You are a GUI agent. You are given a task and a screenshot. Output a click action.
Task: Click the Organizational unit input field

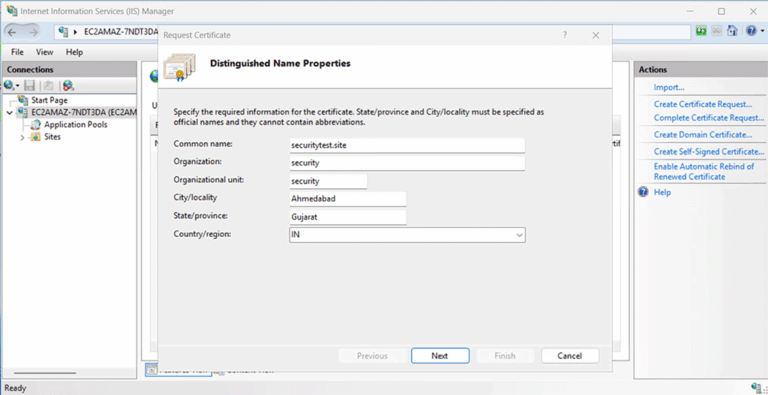coord(328,181)
